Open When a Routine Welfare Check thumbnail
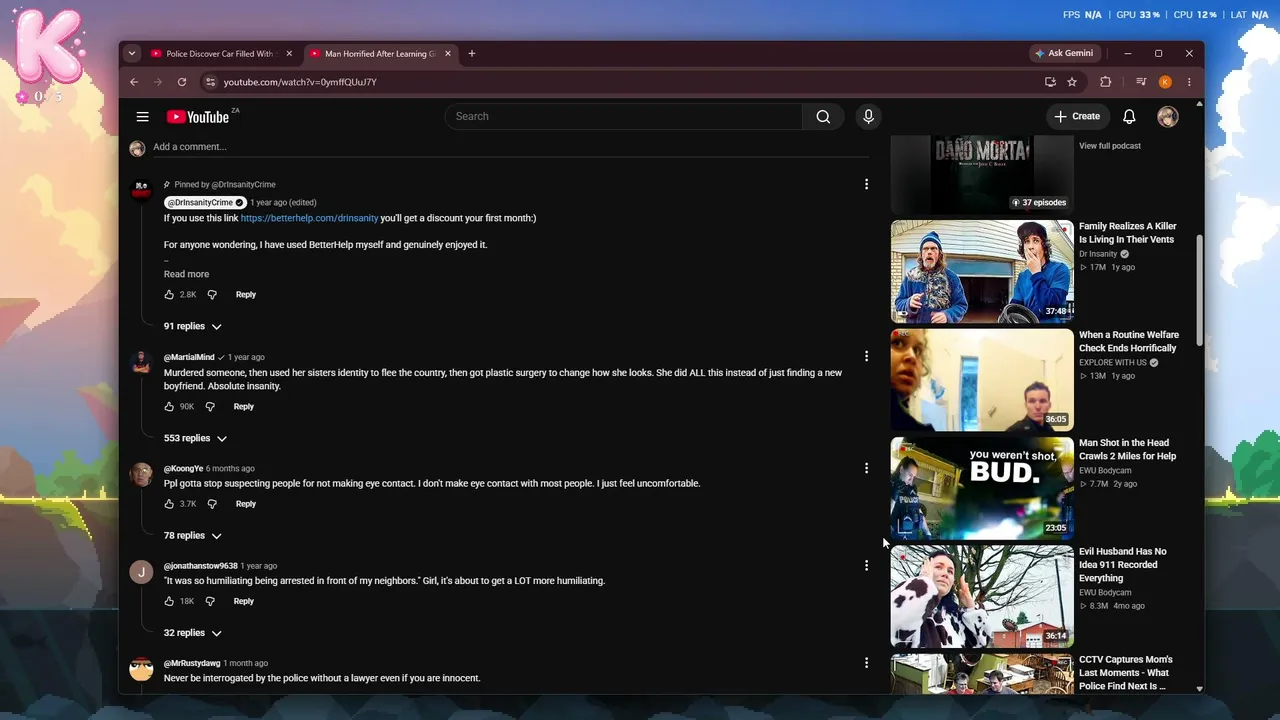This screenshot has width=1280, height=720. (982, 380)
